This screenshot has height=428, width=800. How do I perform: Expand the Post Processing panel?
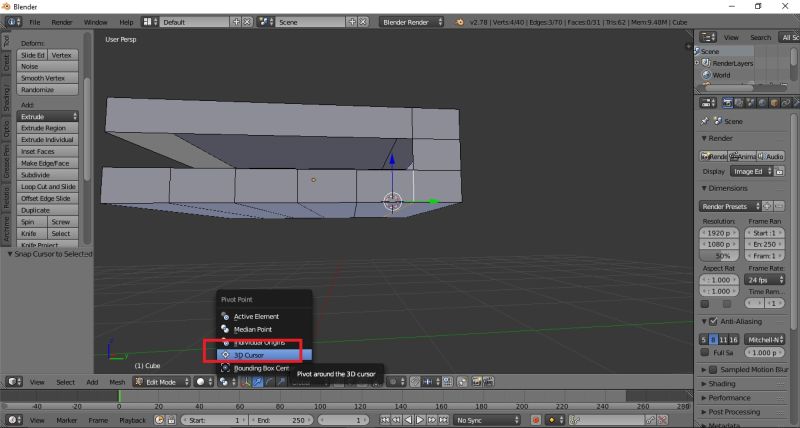coord(704,412)
